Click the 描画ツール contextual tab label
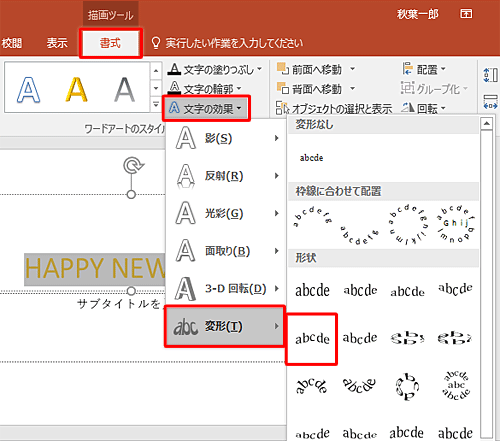This screenshot has height=441, width=500. pos(111,15)
